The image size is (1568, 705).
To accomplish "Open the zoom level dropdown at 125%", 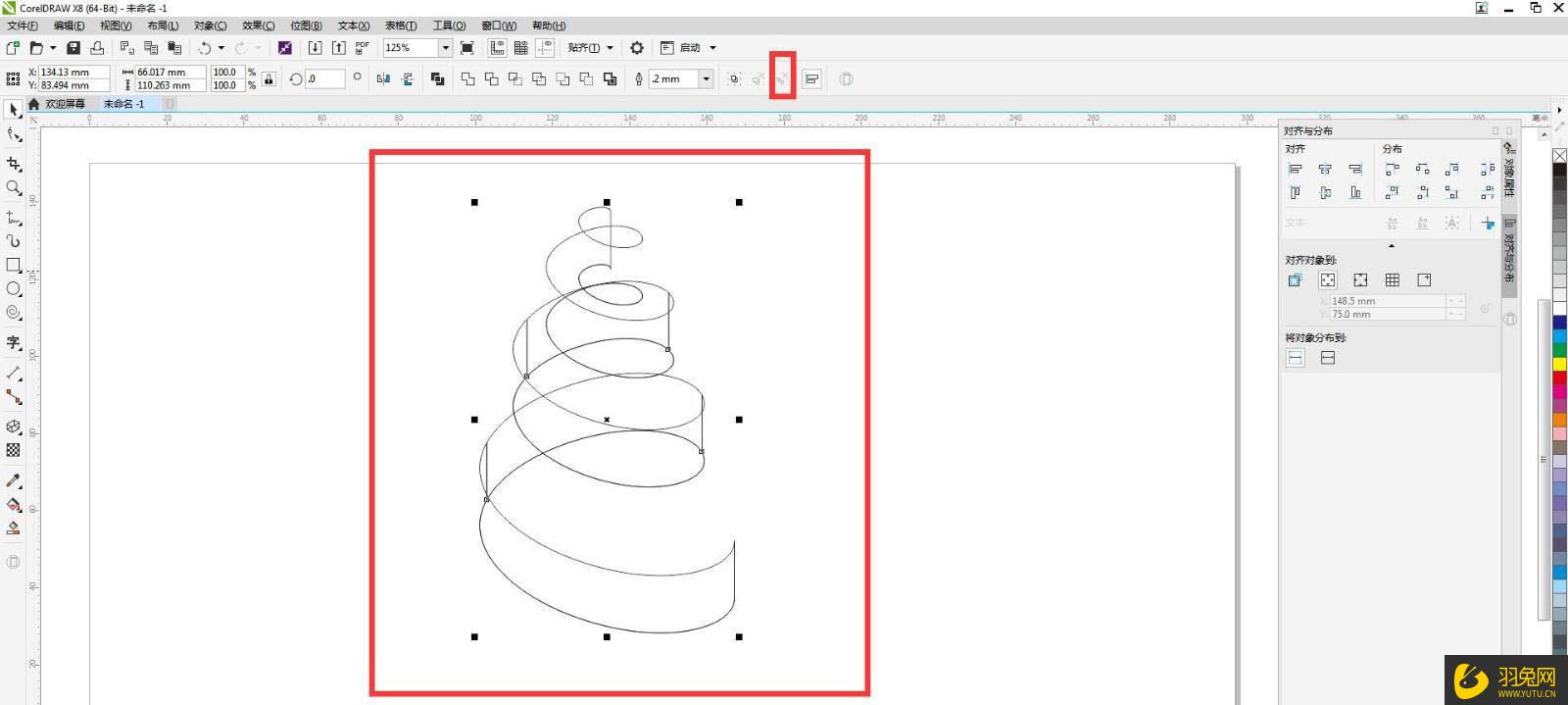I will point(445,48).
